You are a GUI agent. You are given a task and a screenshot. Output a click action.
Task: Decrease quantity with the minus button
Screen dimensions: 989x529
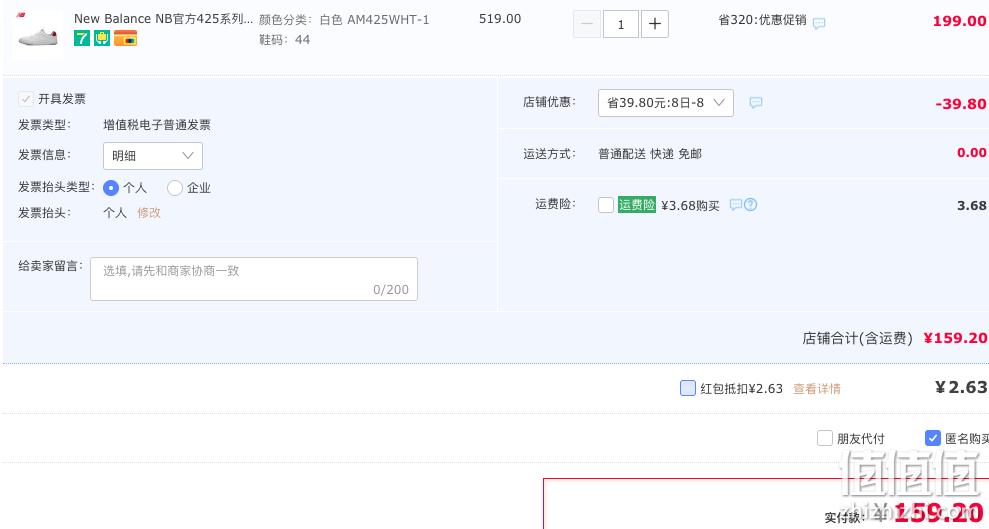pos(587,24)
